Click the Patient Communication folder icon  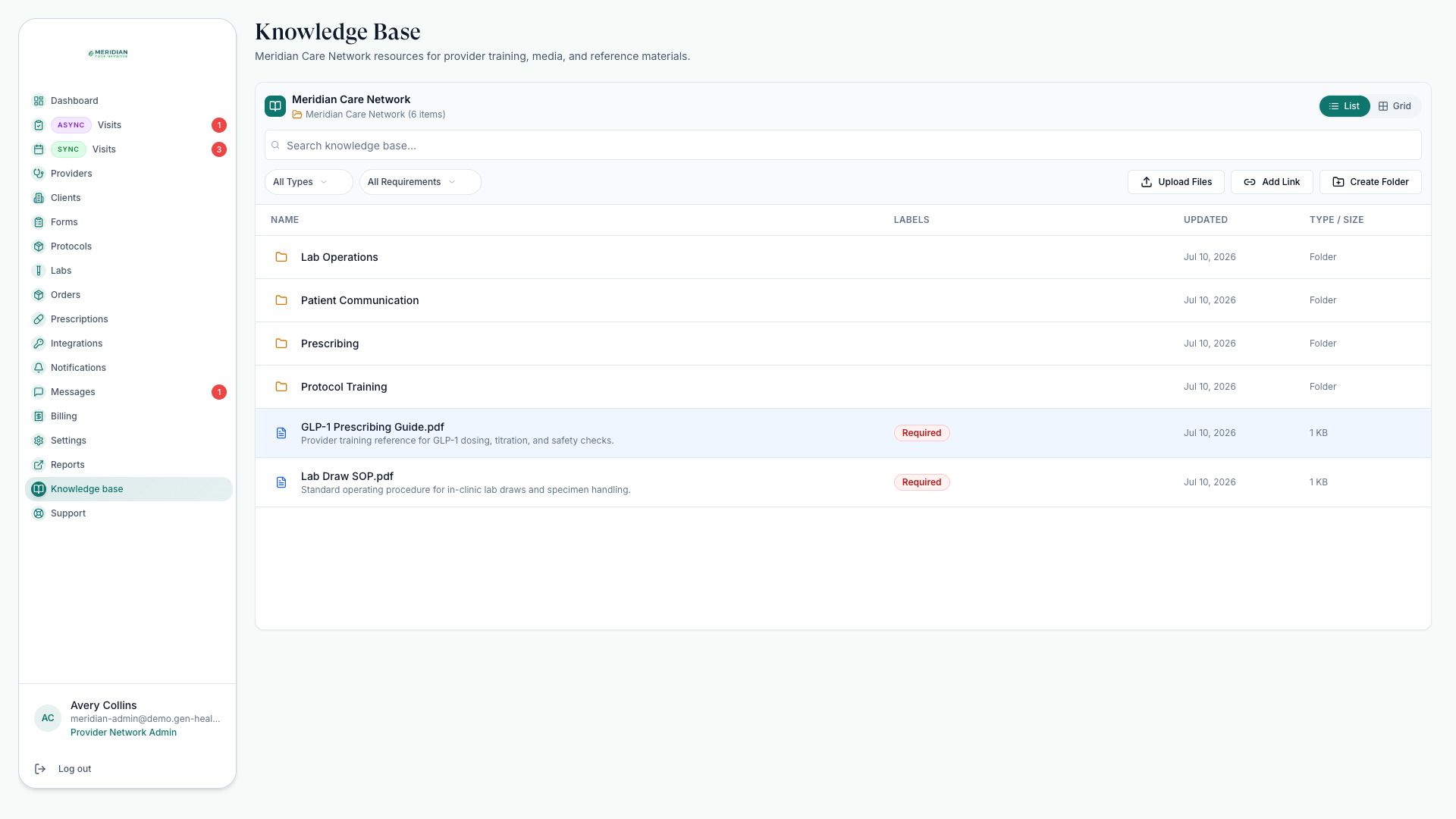point(281,300)
